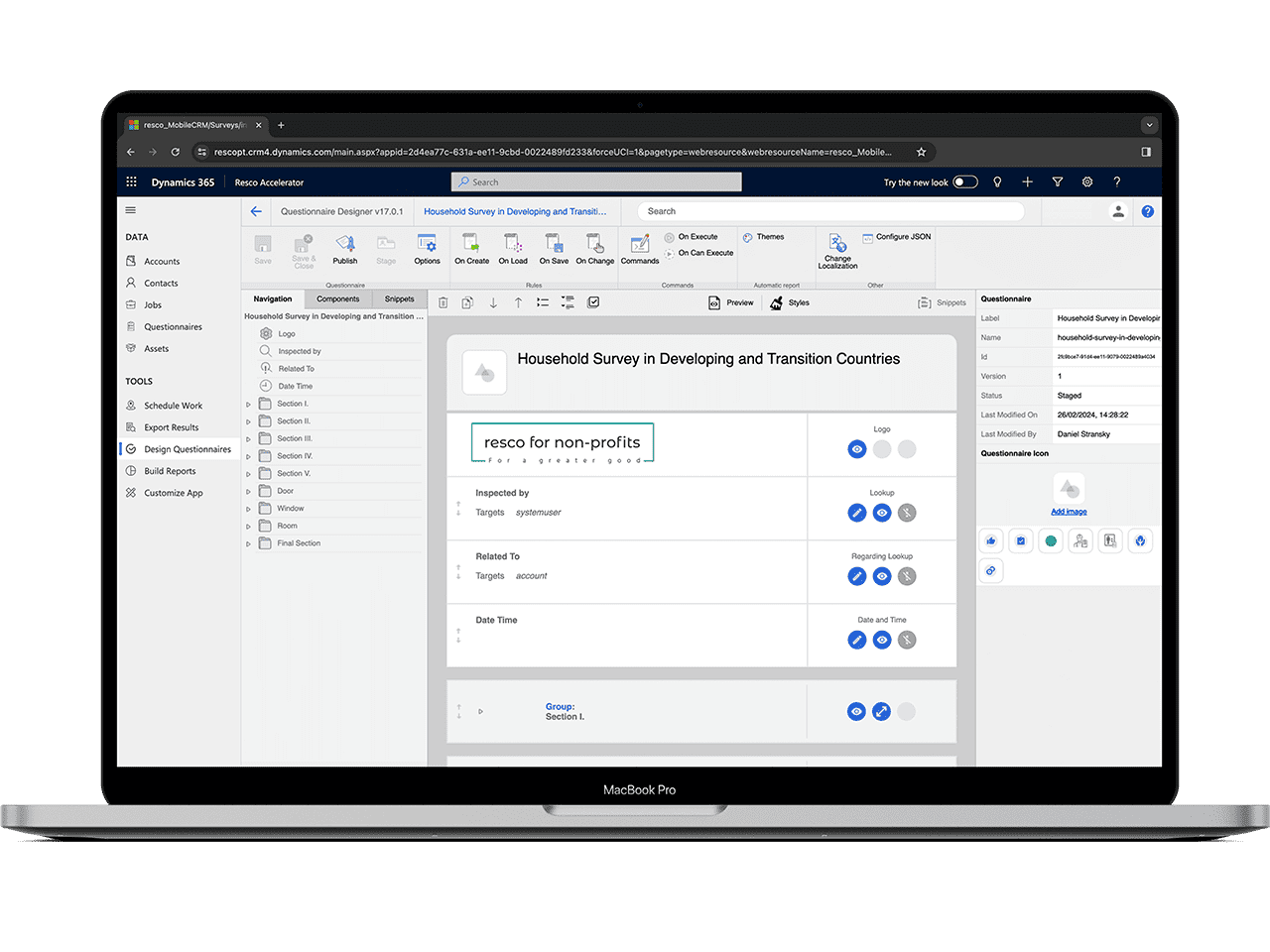Click Configure JSON in the ribbon
The width and height of the screenshot is (1270, 952).
coord(897,237)
